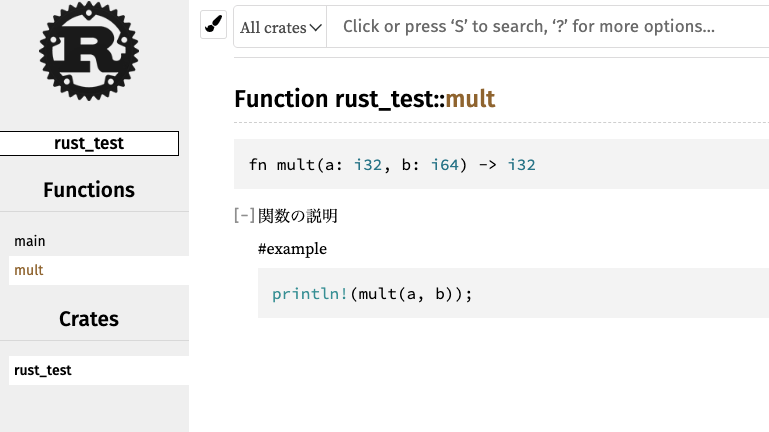
Task: Open rust_test under the Crates heading
Action: click(43, 370)
